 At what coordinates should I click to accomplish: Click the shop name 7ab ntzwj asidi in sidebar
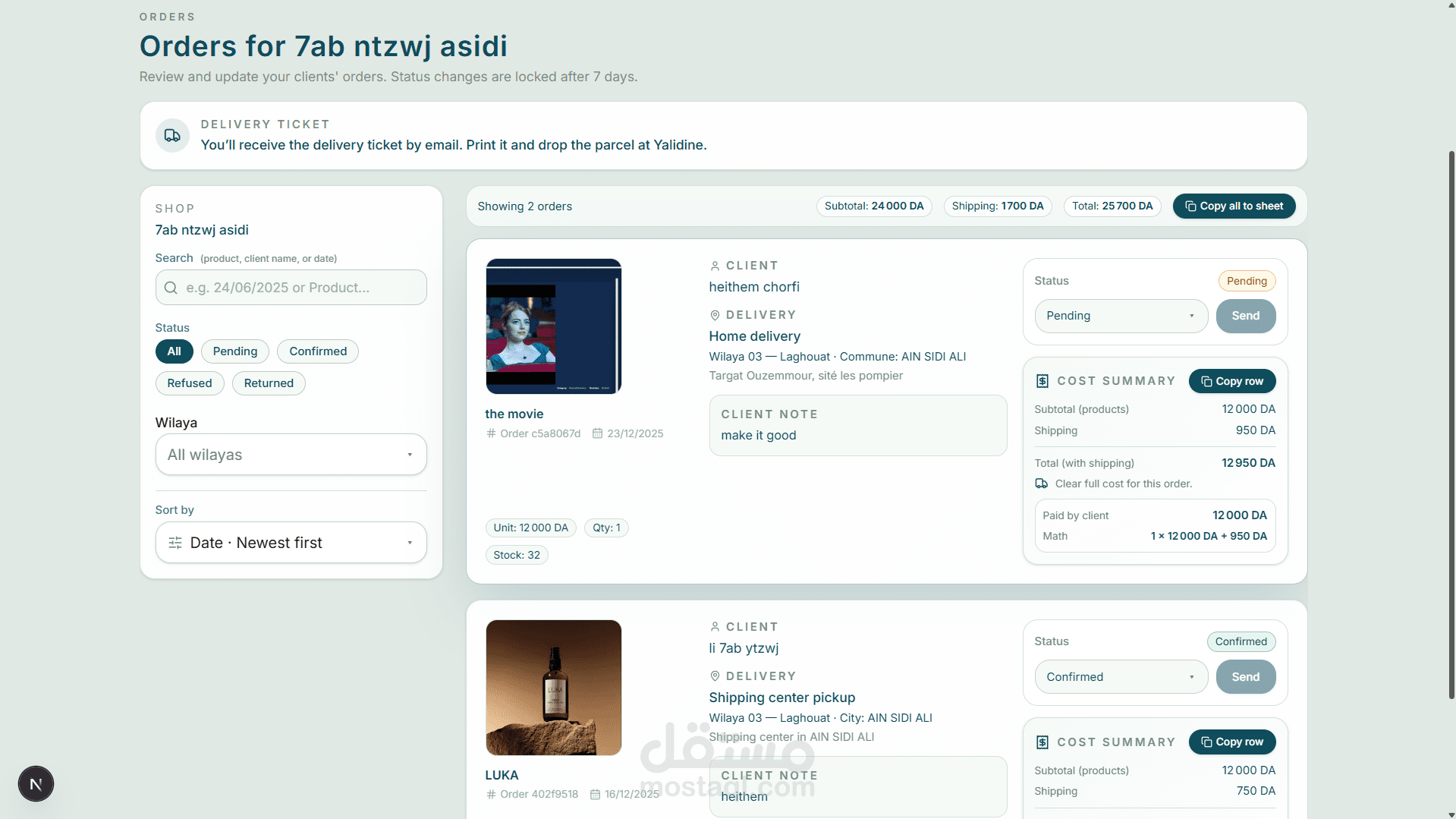tap(202, 230)
